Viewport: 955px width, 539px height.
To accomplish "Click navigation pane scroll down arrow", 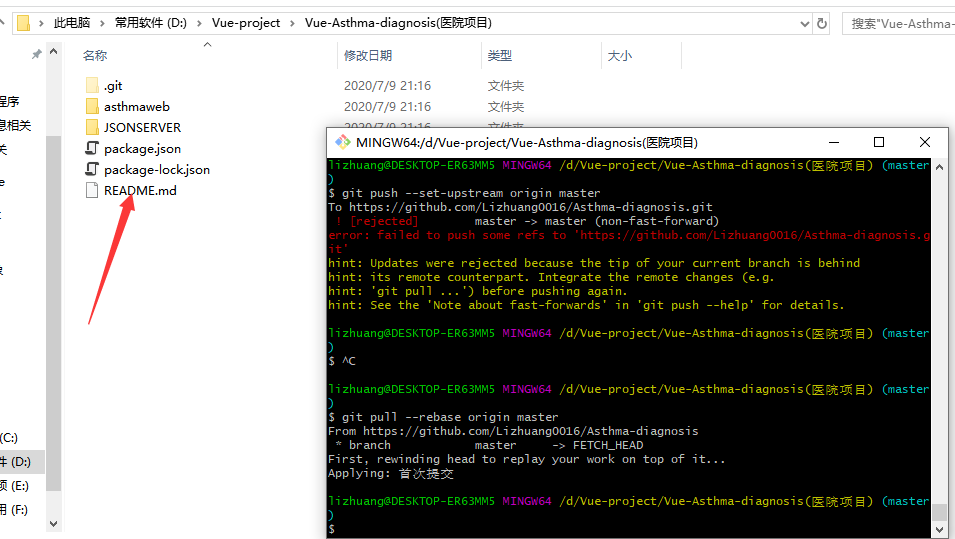I will [x=54, y=524].
